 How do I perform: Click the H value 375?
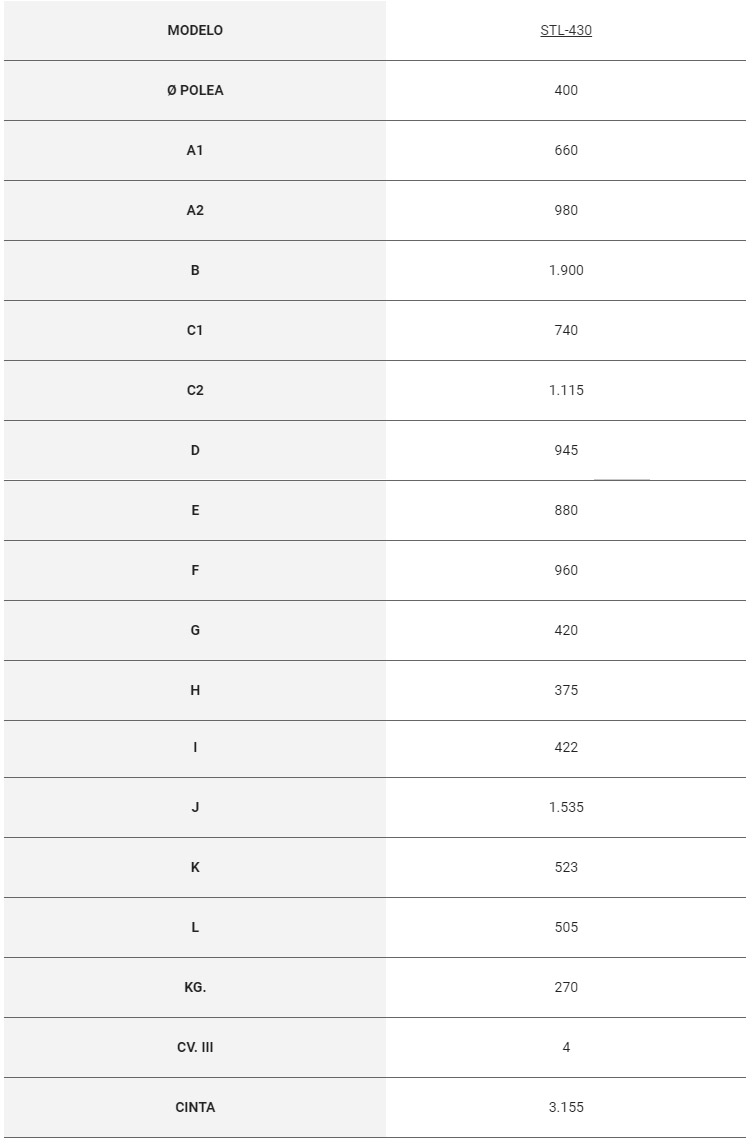point(566,690)
